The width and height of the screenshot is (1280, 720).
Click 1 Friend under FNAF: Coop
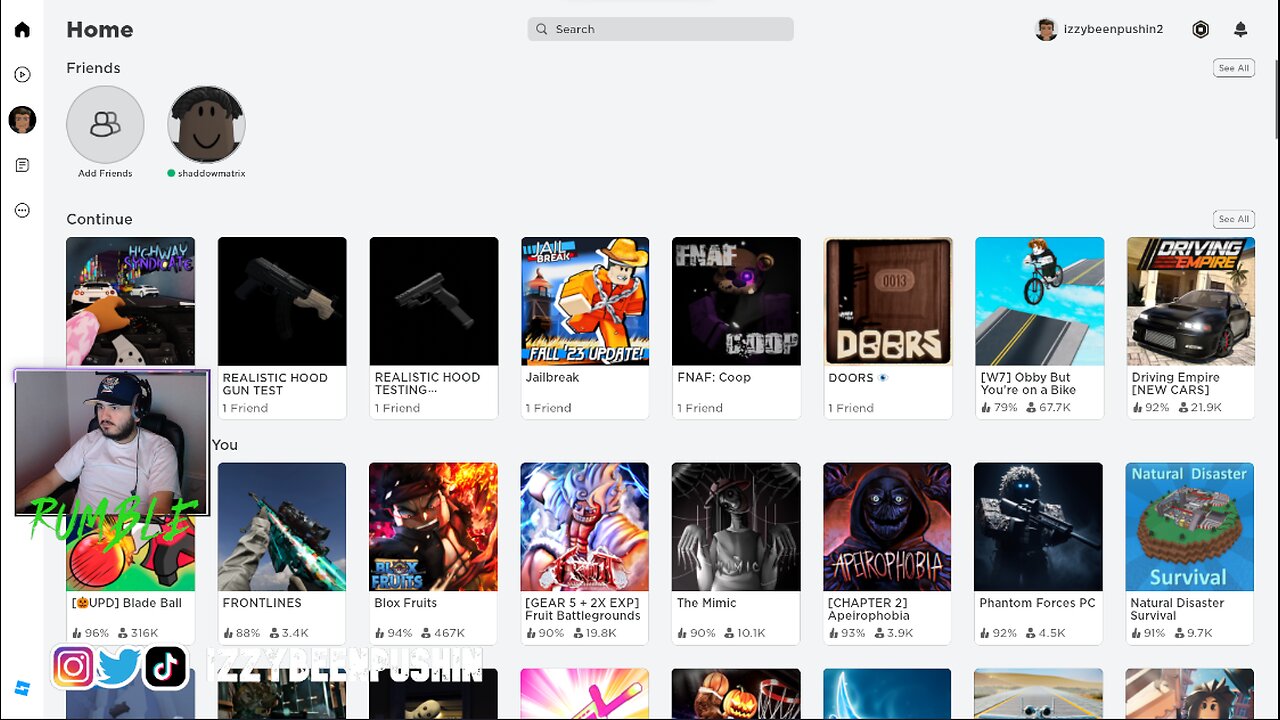700,408
